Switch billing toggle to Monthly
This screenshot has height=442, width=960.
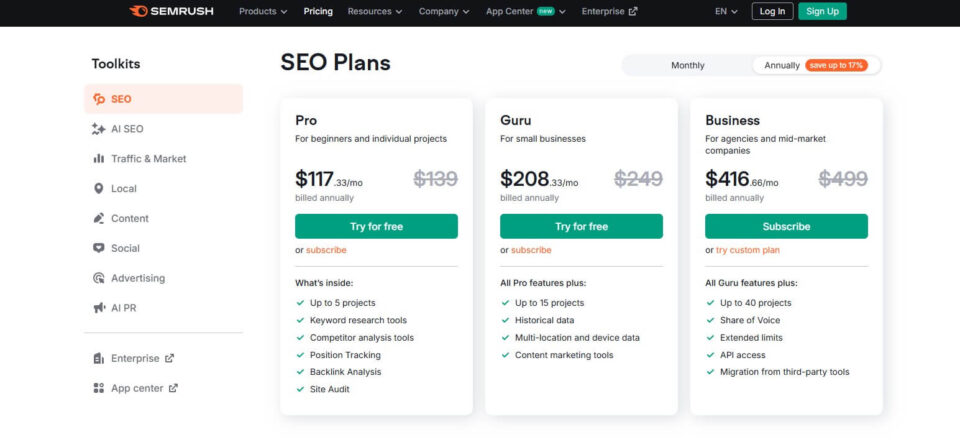688,66
